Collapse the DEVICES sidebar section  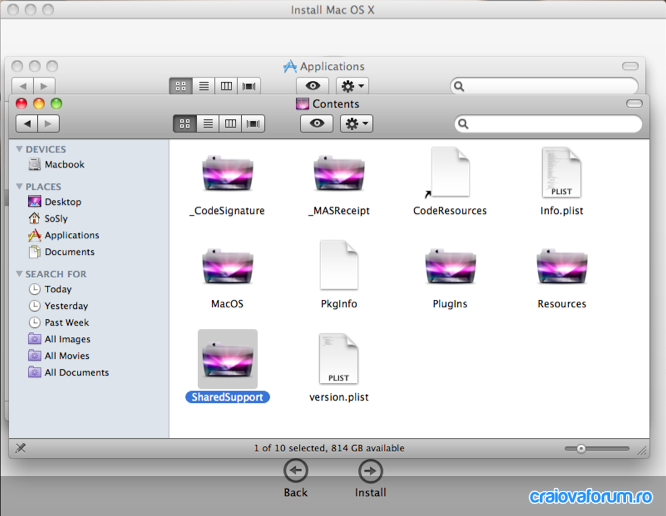point(19,149)
